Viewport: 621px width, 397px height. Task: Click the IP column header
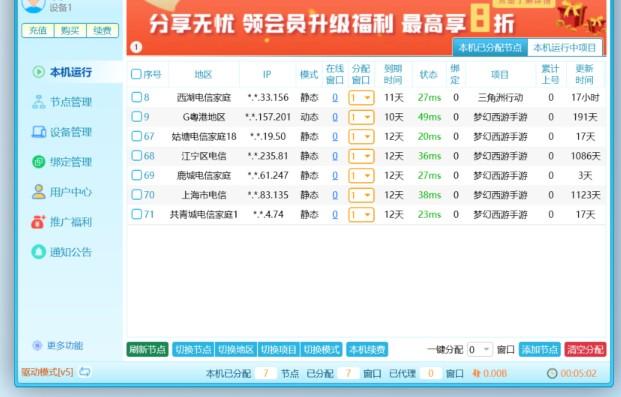(267, 74)
